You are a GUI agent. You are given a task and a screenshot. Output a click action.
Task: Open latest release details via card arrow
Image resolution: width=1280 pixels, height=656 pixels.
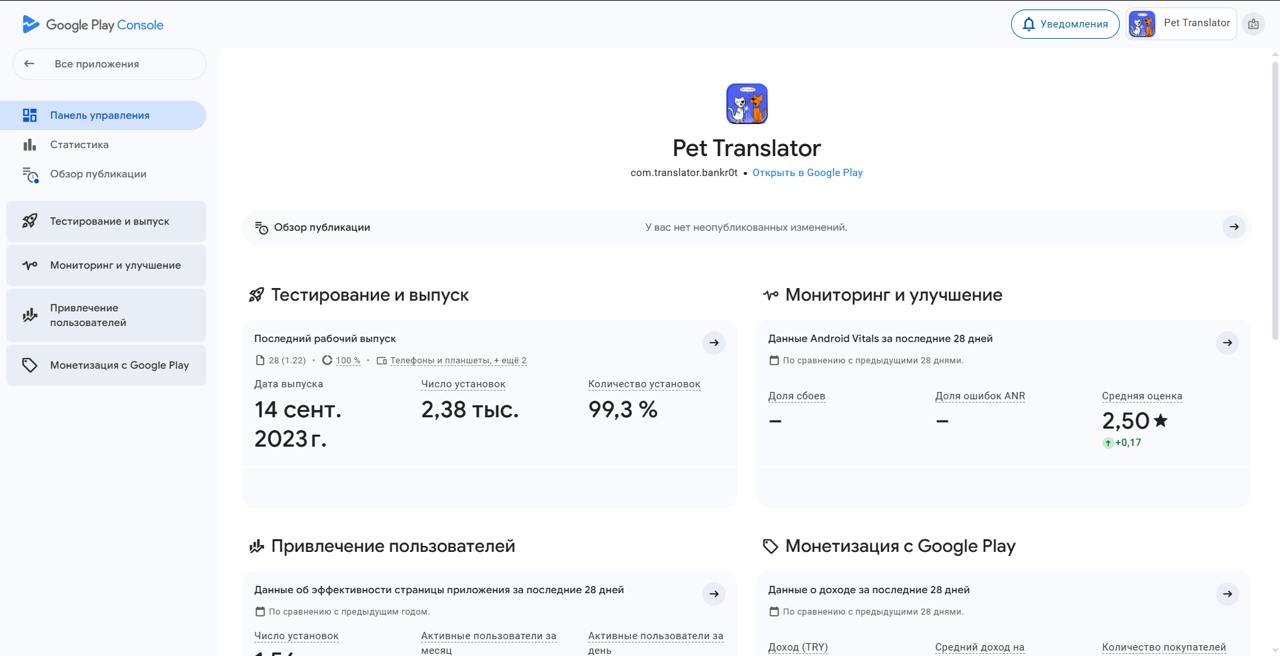coord(714,342)
